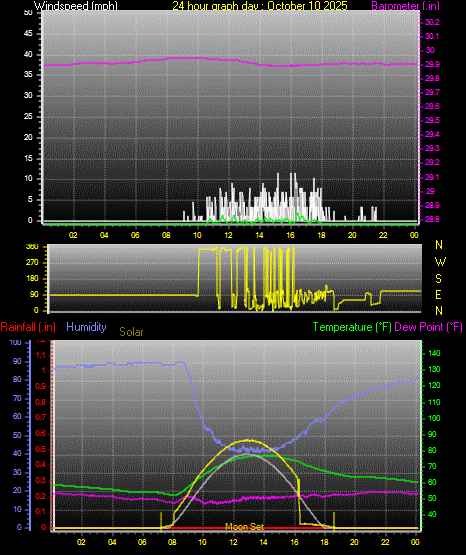Click the Moon Set marker text
466x555 pixels.
pyautogui.click(x=244, y=527)
